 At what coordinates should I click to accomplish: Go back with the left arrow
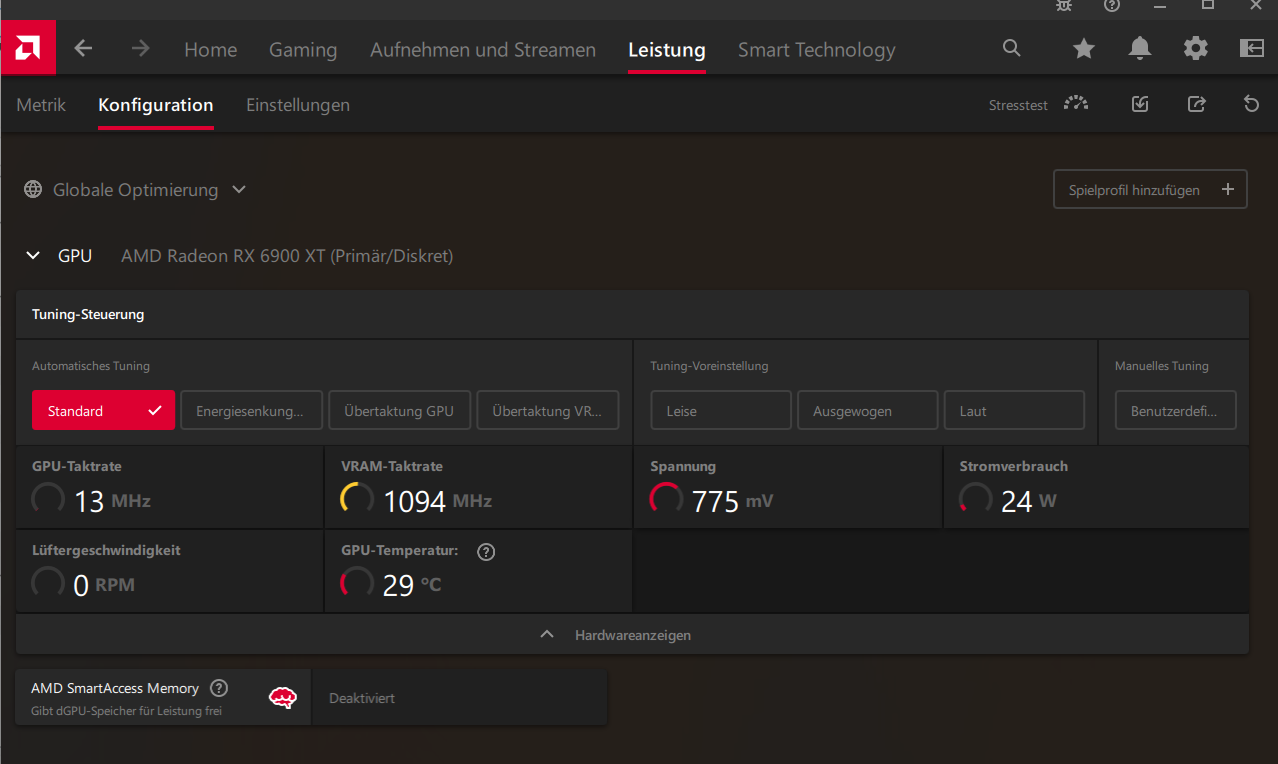point(84,48)
